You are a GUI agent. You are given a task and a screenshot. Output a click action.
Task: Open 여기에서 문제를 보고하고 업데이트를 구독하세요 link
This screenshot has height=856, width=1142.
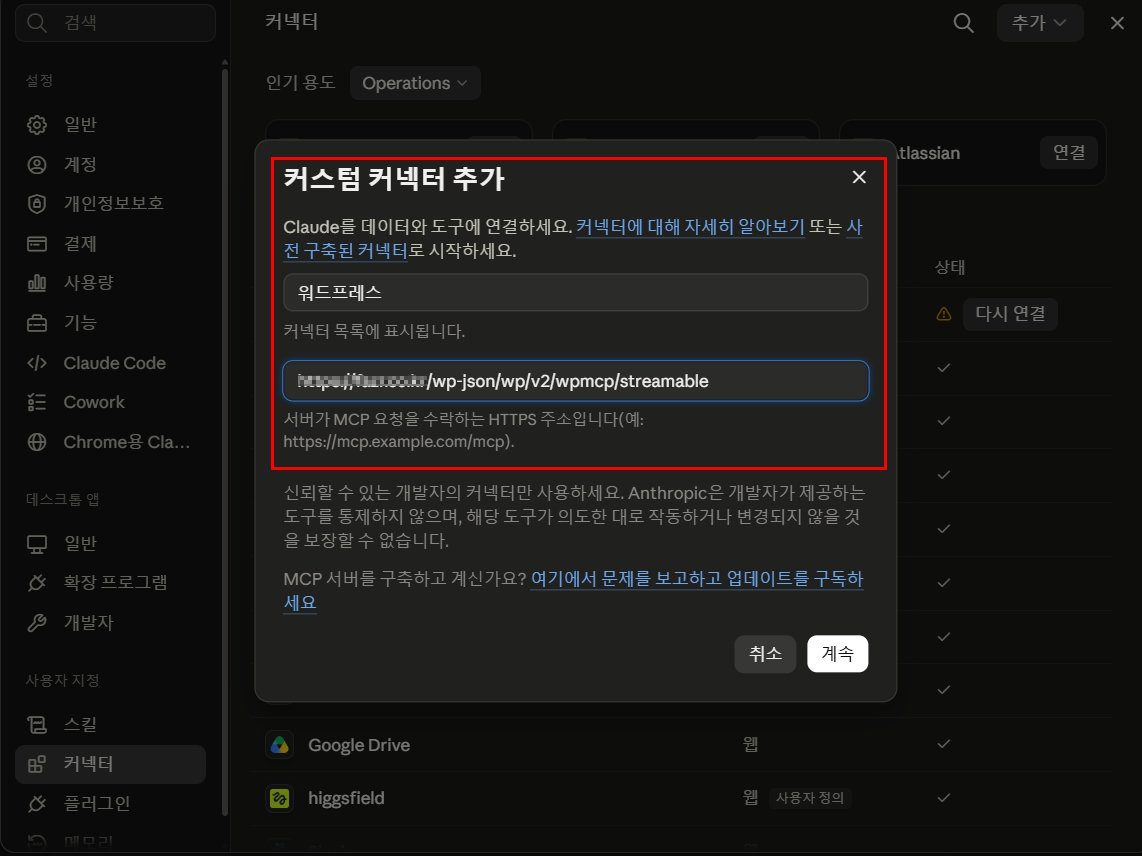[696, 579]
